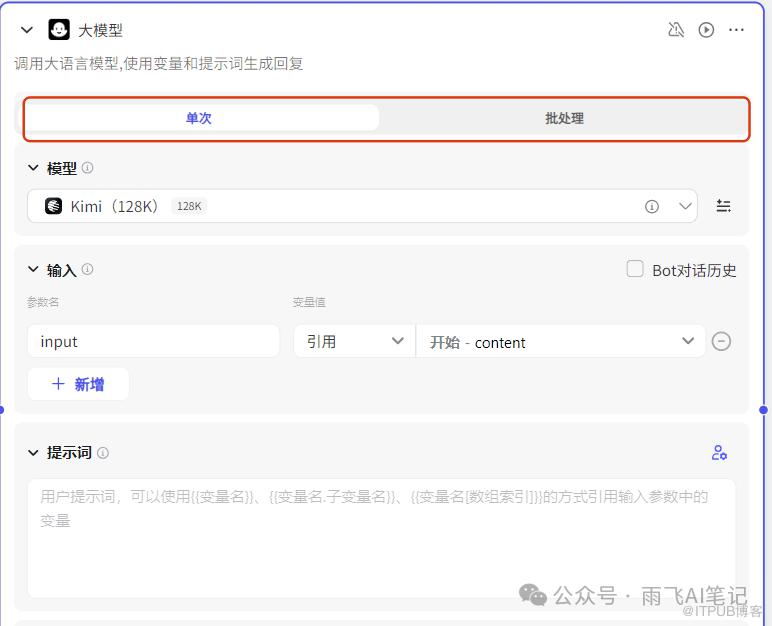Click the 变量值 column label
This screenshot has width=772, height=626.
[x=309, y=302]
